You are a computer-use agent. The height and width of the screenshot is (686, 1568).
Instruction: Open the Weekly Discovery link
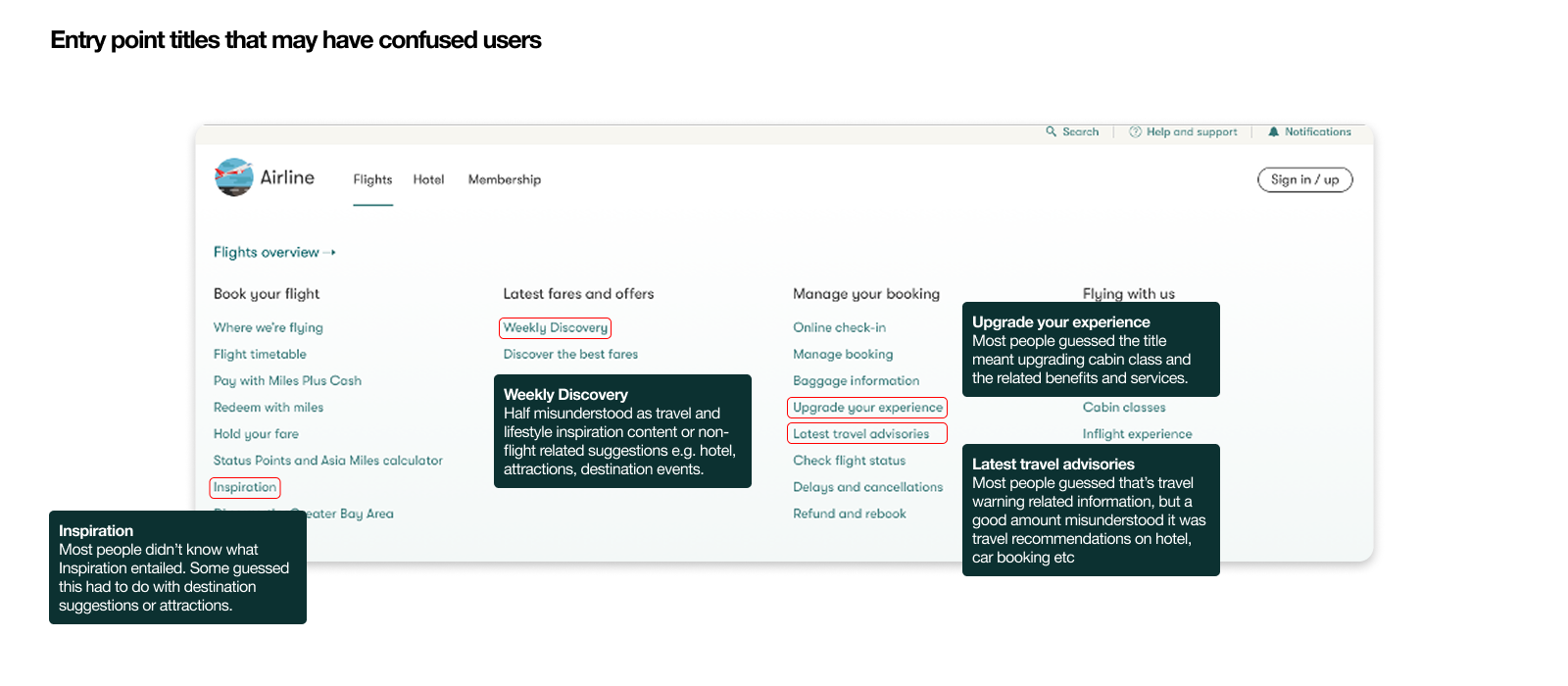tap(556, 327)
